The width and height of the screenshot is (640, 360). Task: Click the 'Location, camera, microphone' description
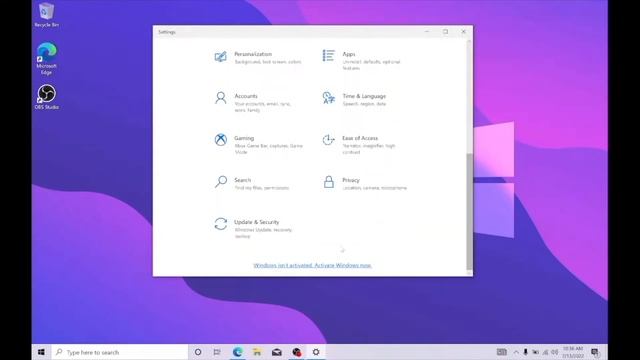(375, 188)
